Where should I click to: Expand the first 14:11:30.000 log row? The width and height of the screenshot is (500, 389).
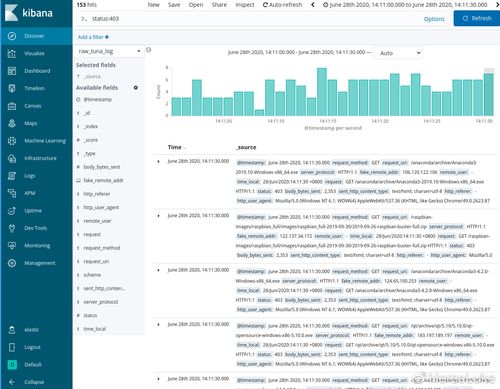point(158,161)
